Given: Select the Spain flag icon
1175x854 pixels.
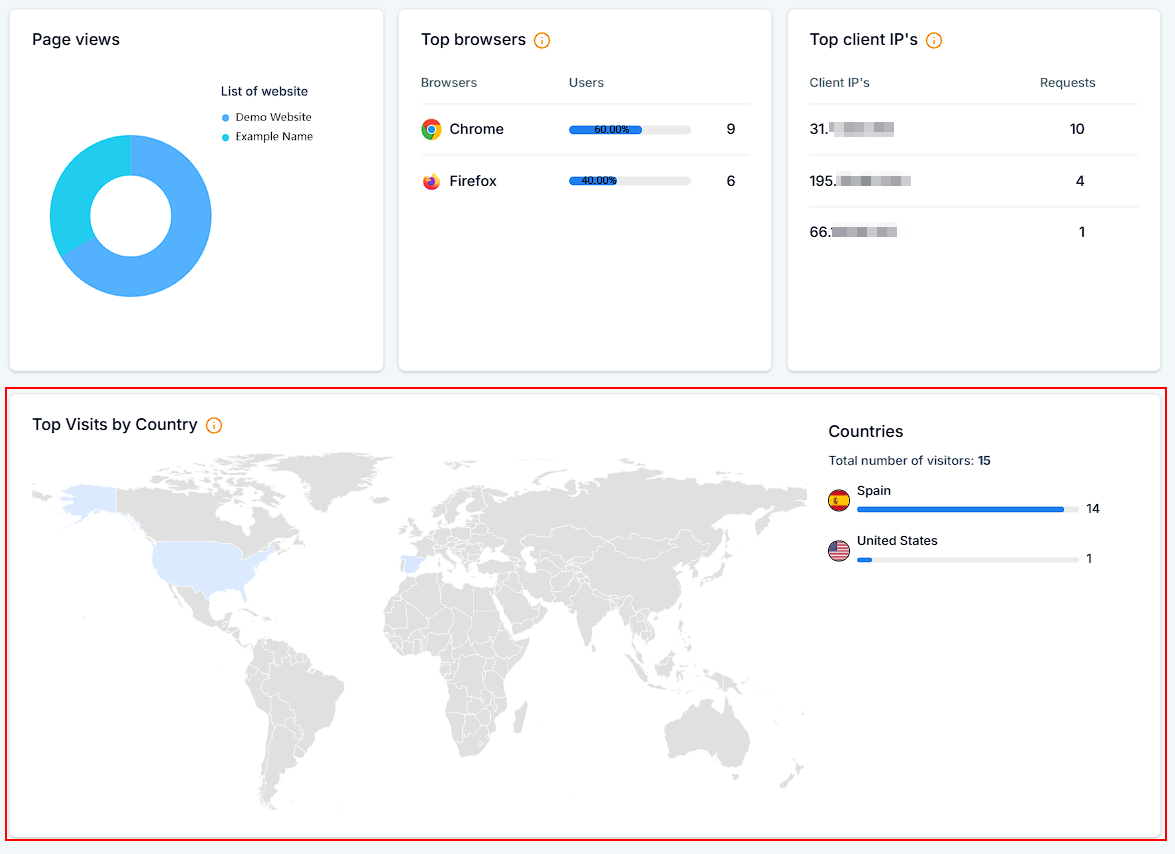Looking at the screenshot, I should [839, 500].
